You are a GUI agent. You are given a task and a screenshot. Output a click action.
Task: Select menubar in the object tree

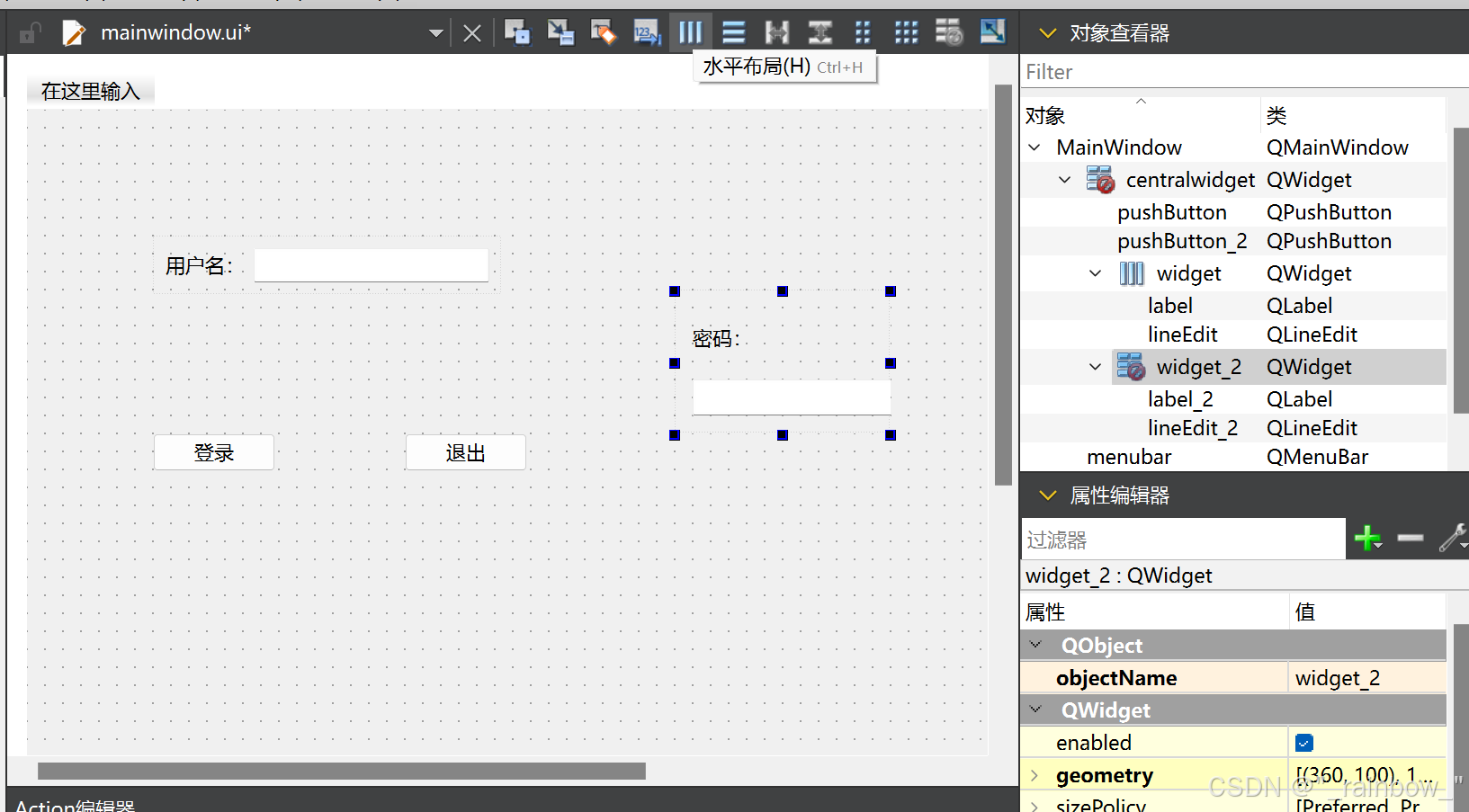coord(1129,457)
